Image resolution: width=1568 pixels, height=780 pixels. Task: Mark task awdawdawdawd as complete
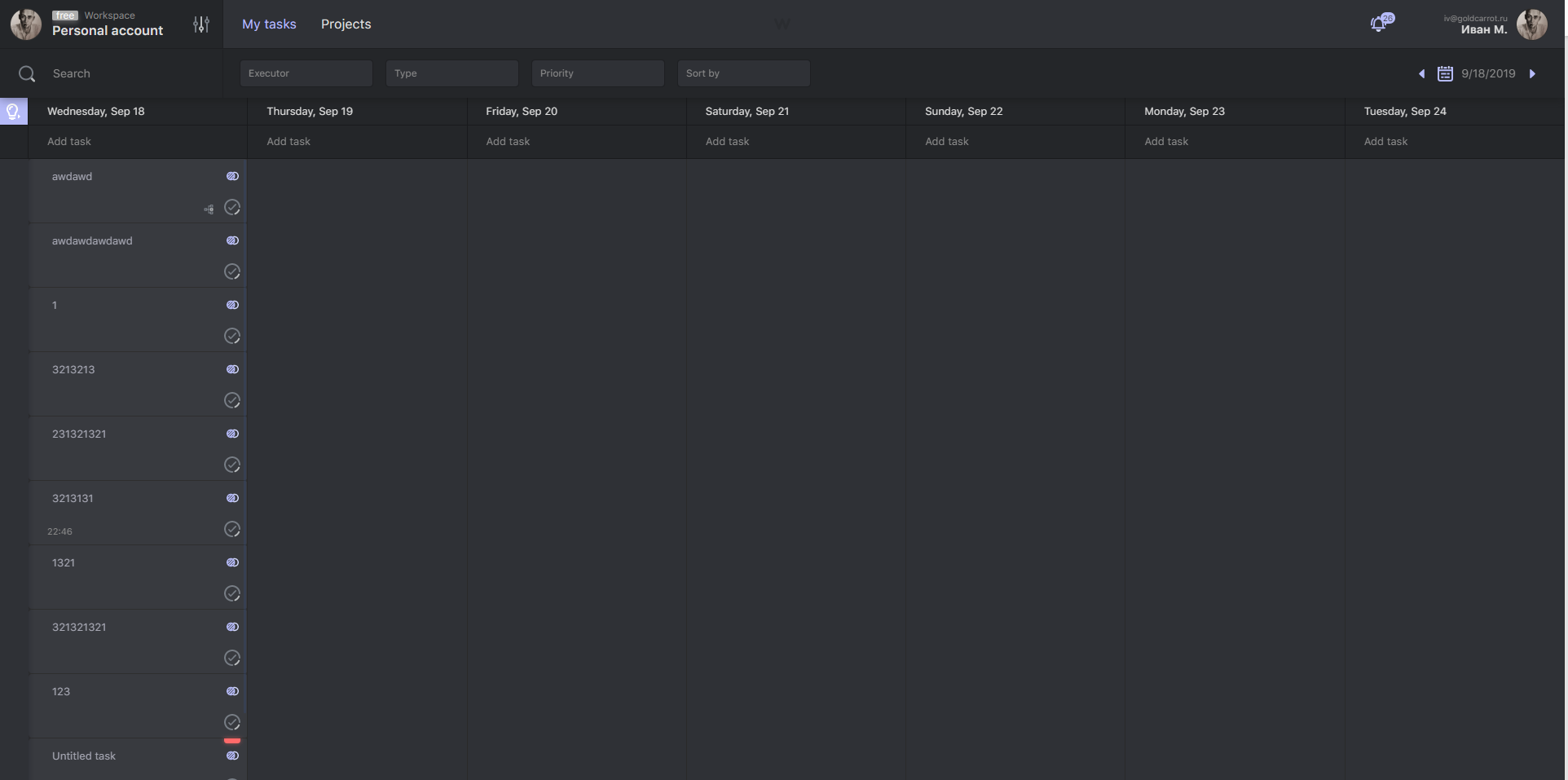click(232, 271)
